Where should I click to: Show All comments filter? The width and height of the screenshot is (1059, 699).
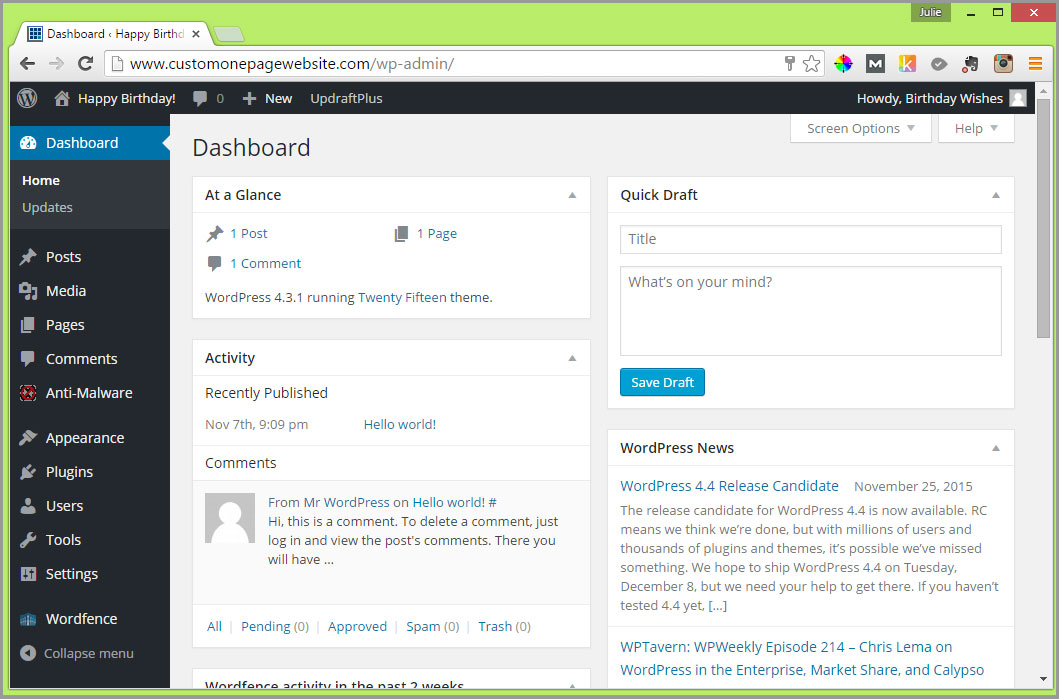214,627
